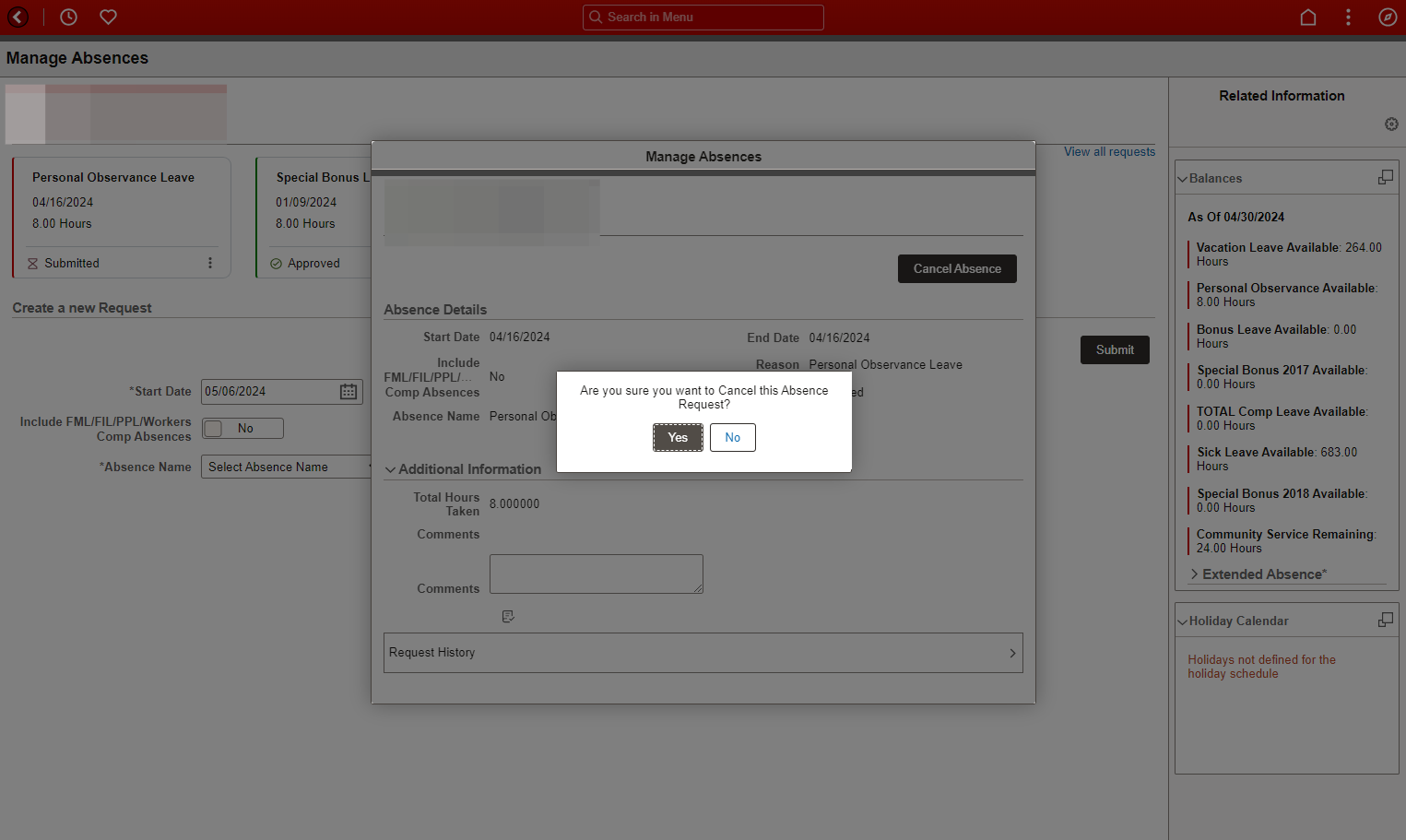Click the Approved status on Special Bonus card

click(x=313, y=264)
